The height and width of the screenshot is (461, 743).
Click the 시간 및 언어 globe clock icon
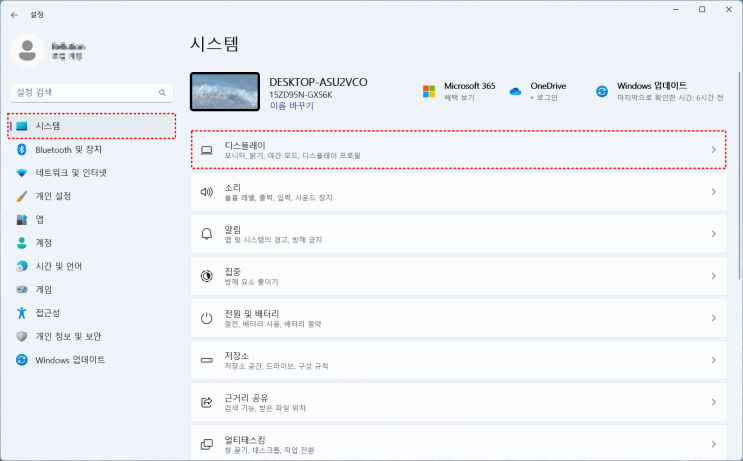[22, 266]
